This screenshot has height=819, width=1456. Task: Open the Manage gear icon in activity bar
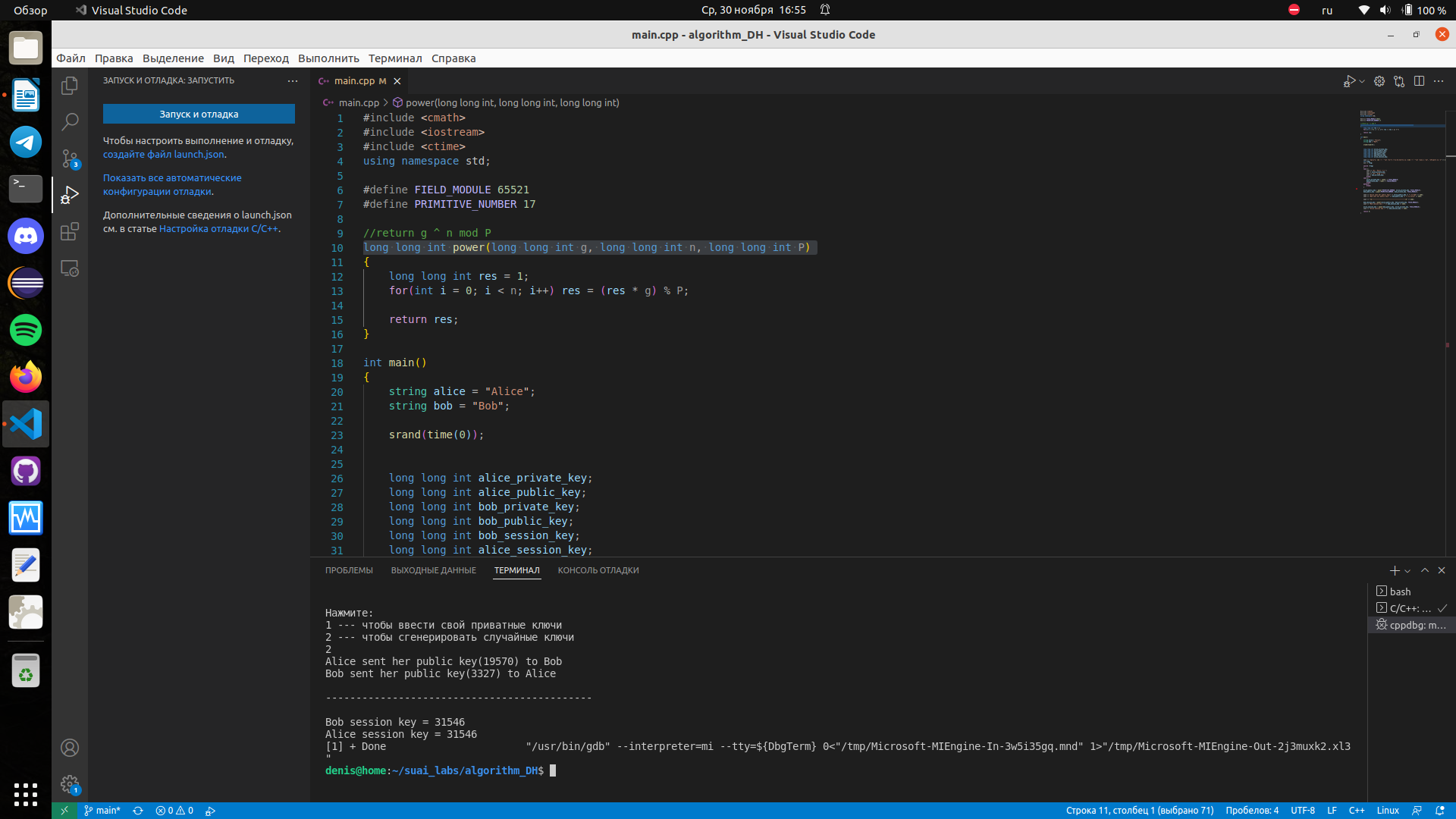(x=70, y=784)
